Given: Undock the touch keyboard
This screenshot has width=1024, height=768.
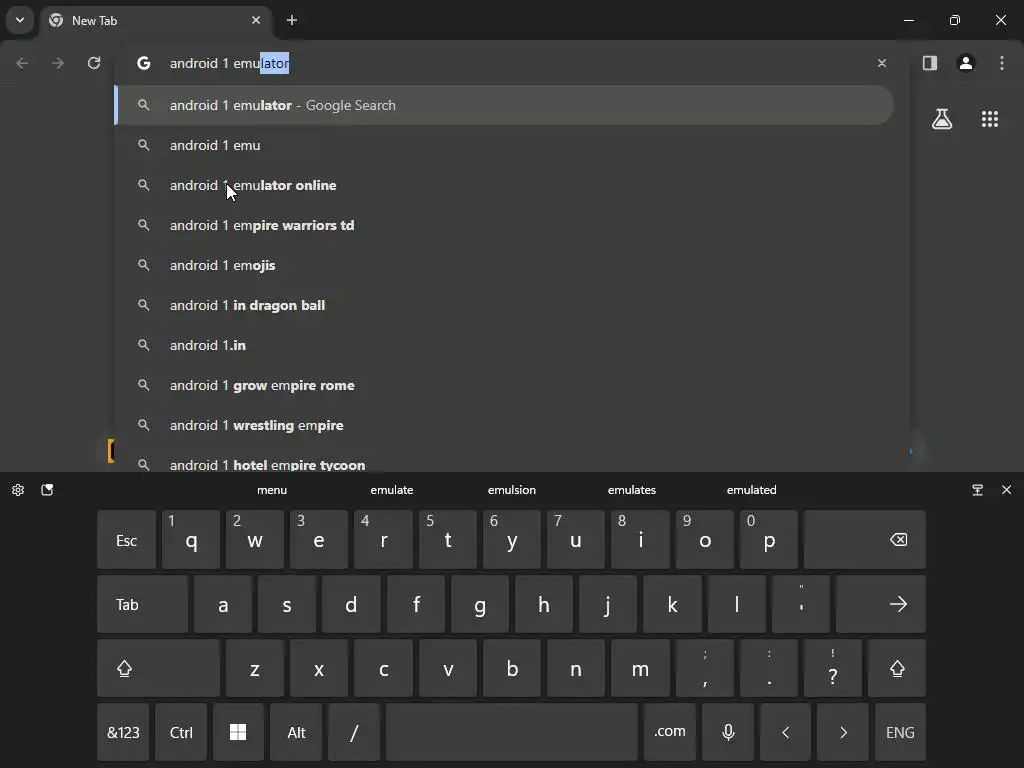Looking at the screenshot, I should coord(978,490).
